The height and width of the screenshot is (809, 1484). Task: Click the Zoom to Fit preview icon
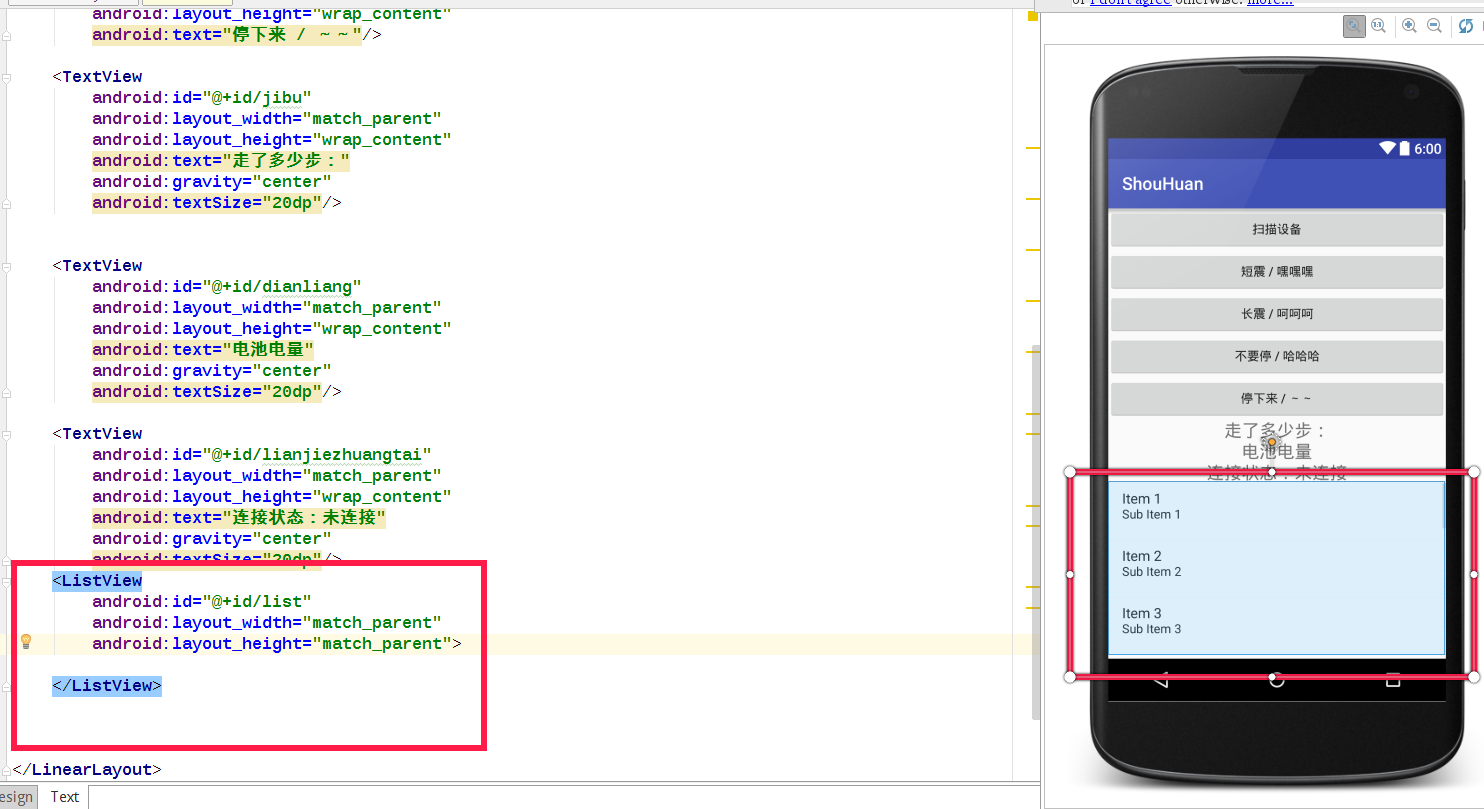pyautogui.click(x=1353, y=27)
